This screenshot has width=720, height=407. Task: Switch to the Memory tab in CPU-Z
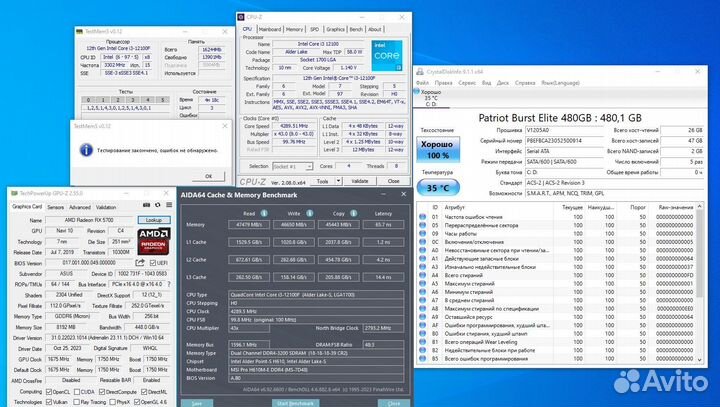click(x=294, y=29)
